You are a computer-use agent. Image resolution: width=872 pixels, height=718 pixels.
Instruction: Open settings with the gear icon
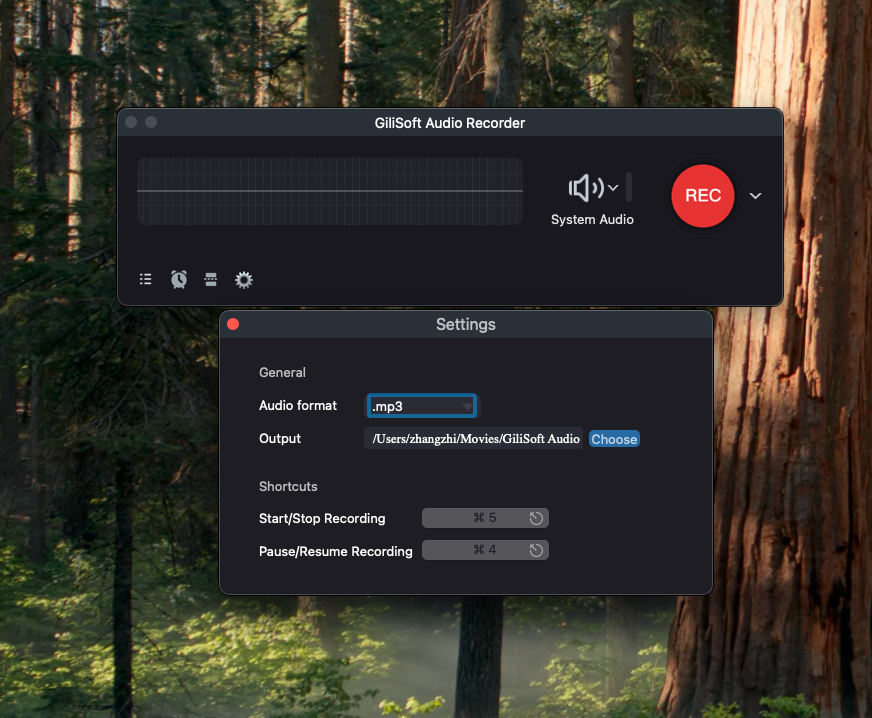click(244, 280)
